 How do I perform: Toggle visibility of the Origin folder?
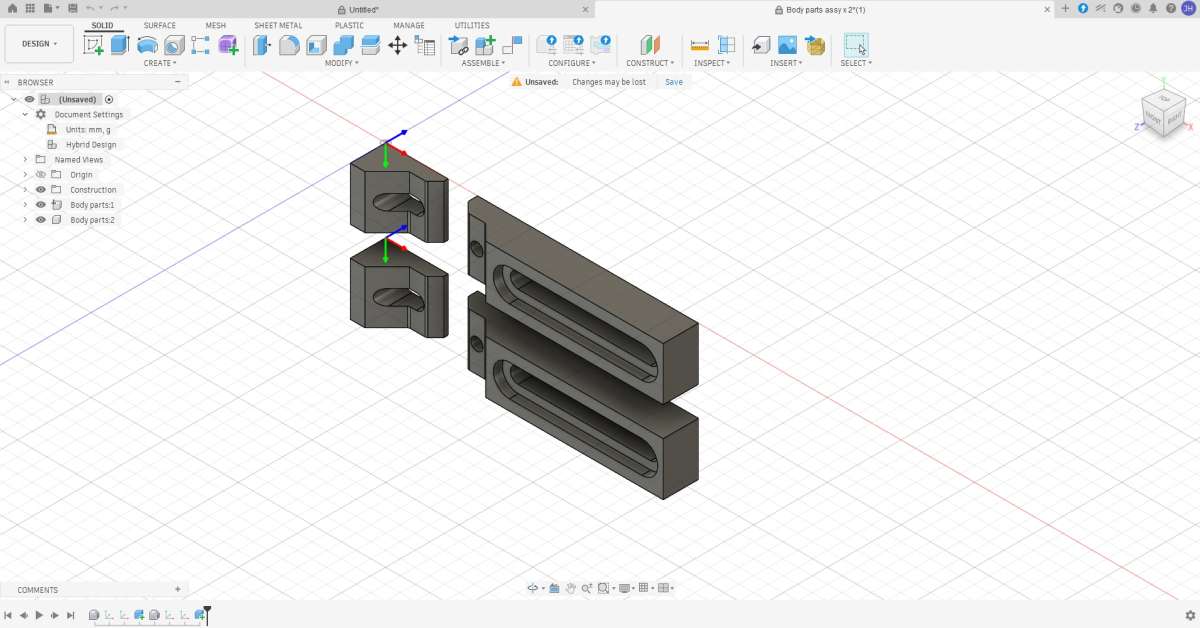click(x=41, y=175)
